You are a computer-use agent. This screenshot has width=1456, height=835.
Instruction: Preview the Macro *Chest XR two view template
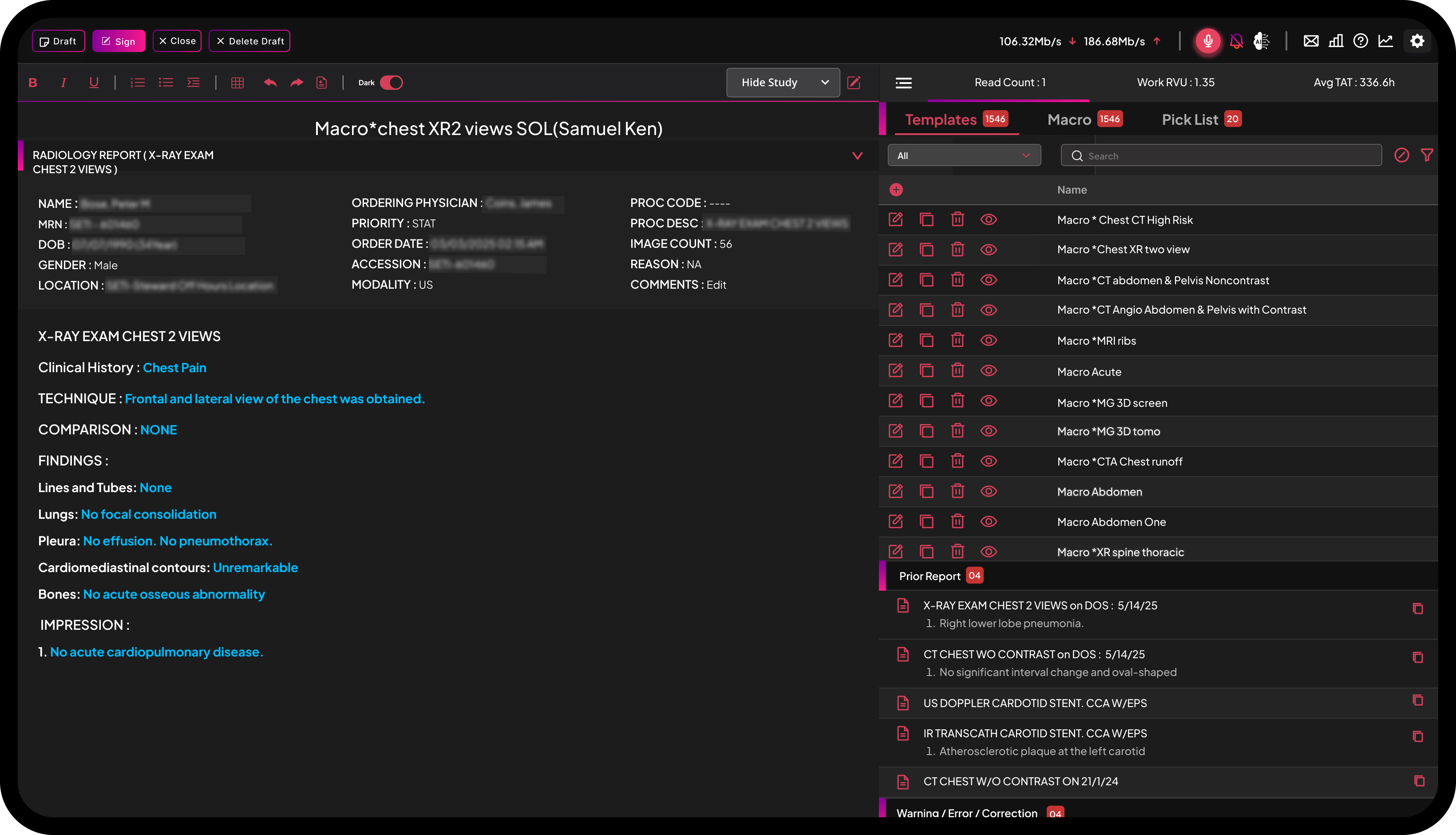[x=988, y=250]
